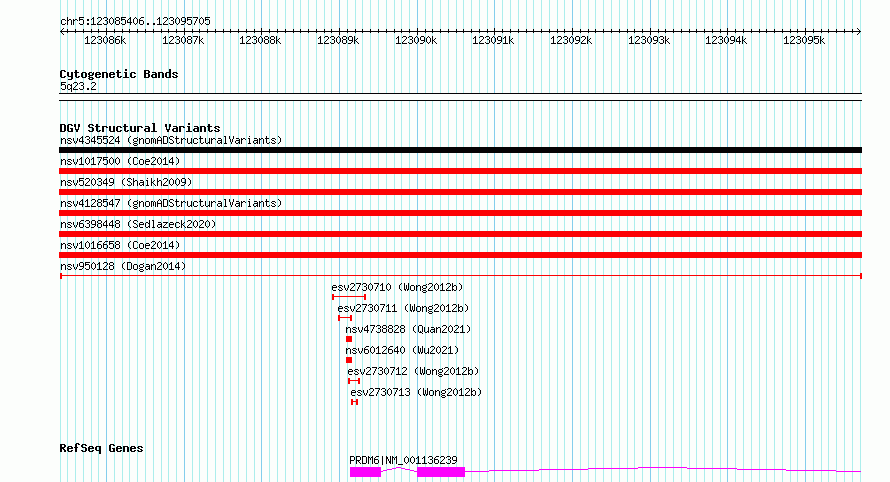This screenshot has width=890, height=482.
Task: Open variant nsv1017500 (Coe2014) label
Action: pos(120,161)
